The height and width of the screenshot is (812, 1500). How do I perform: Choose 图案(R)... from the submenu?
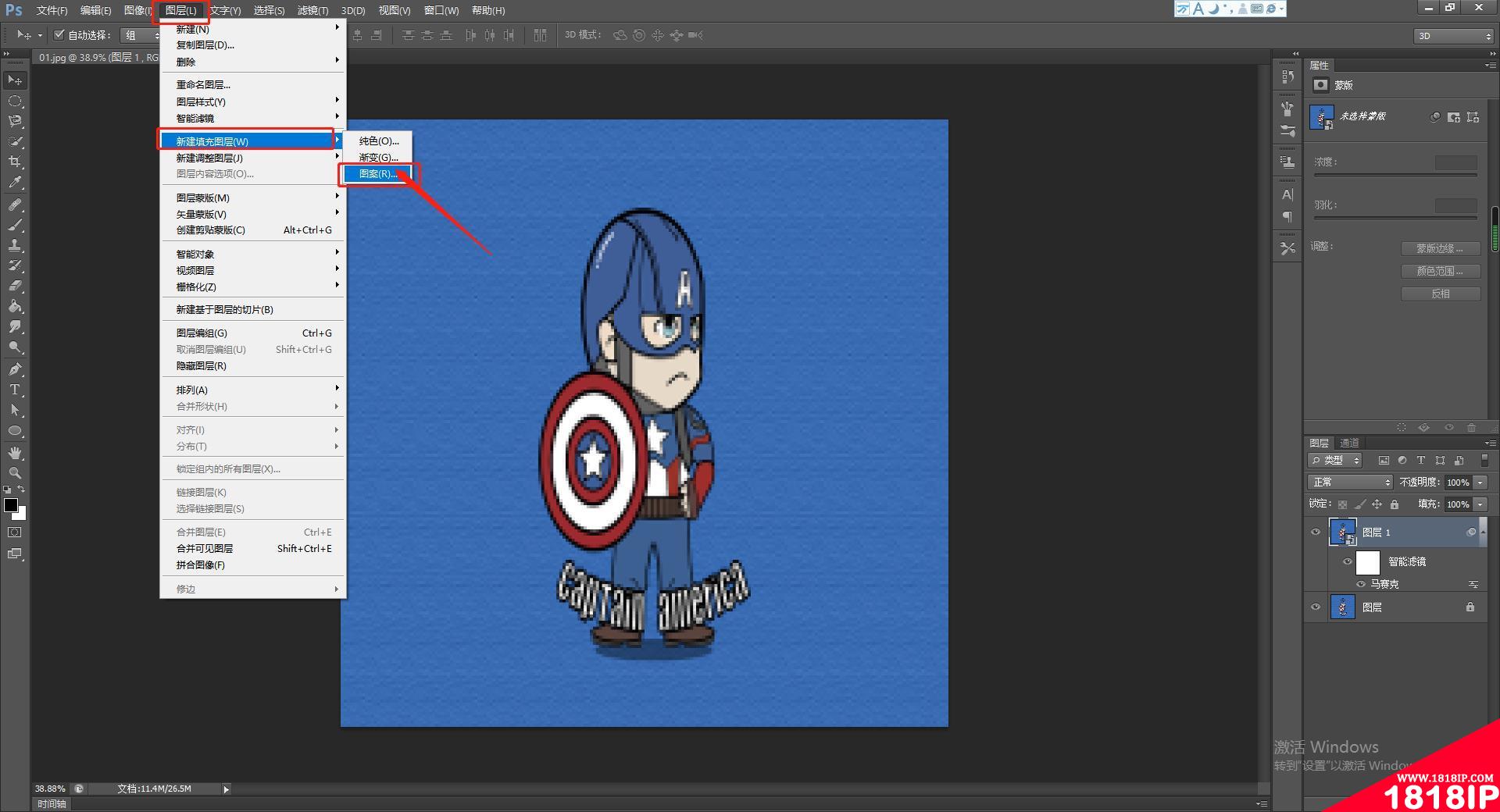tap(378, 173)
